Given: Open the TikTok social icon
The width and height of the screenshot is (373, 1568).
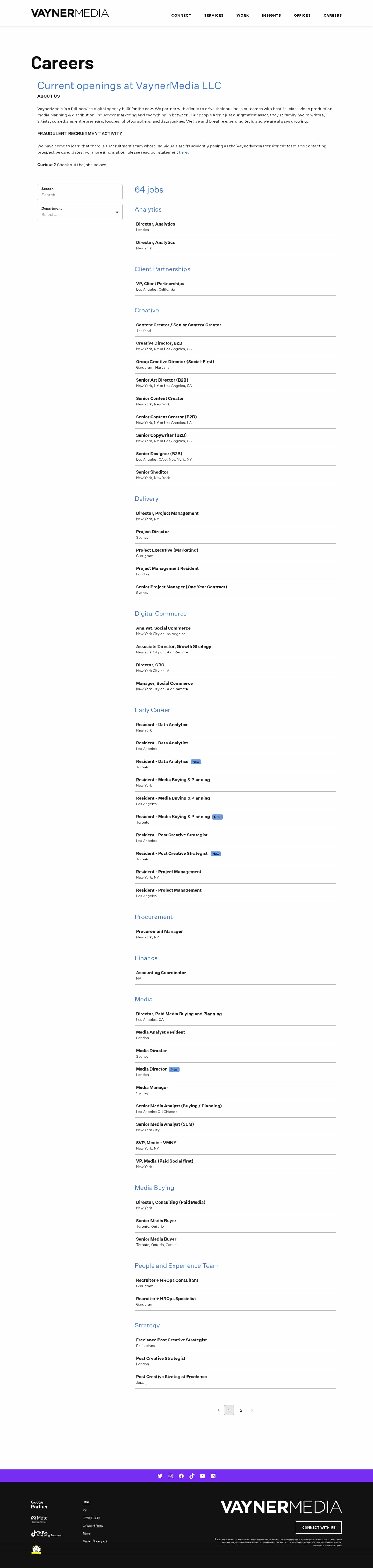Looking at the screenshot, I should point(192,1475).
